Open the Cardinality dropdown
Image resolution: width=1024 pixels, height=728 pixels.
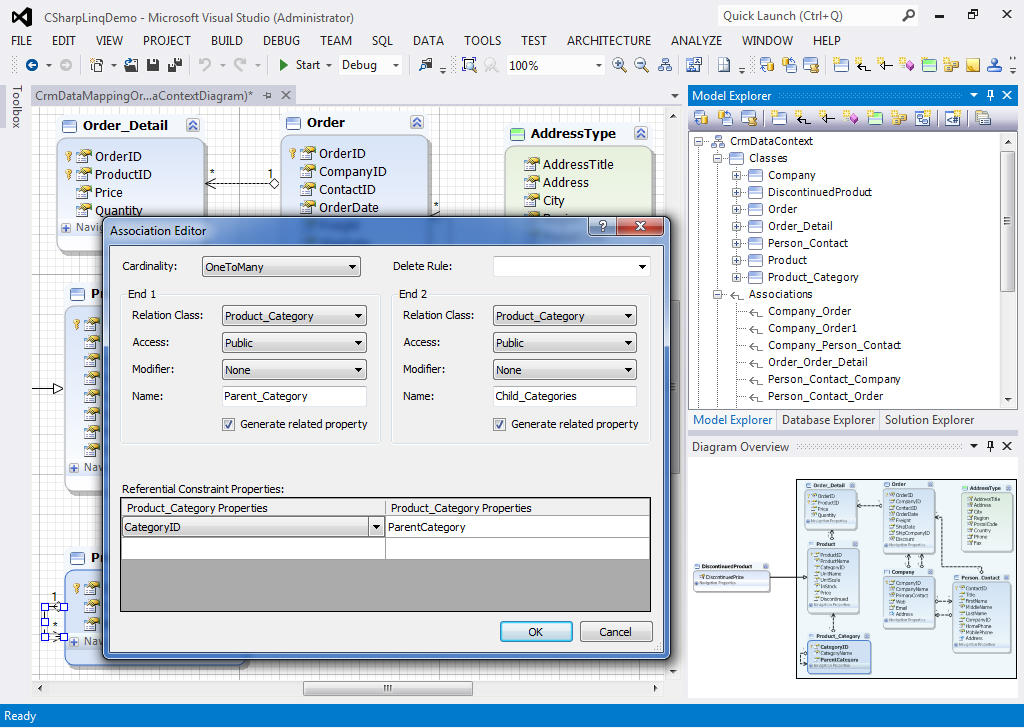pyautogui.click(x=281, y=267)
